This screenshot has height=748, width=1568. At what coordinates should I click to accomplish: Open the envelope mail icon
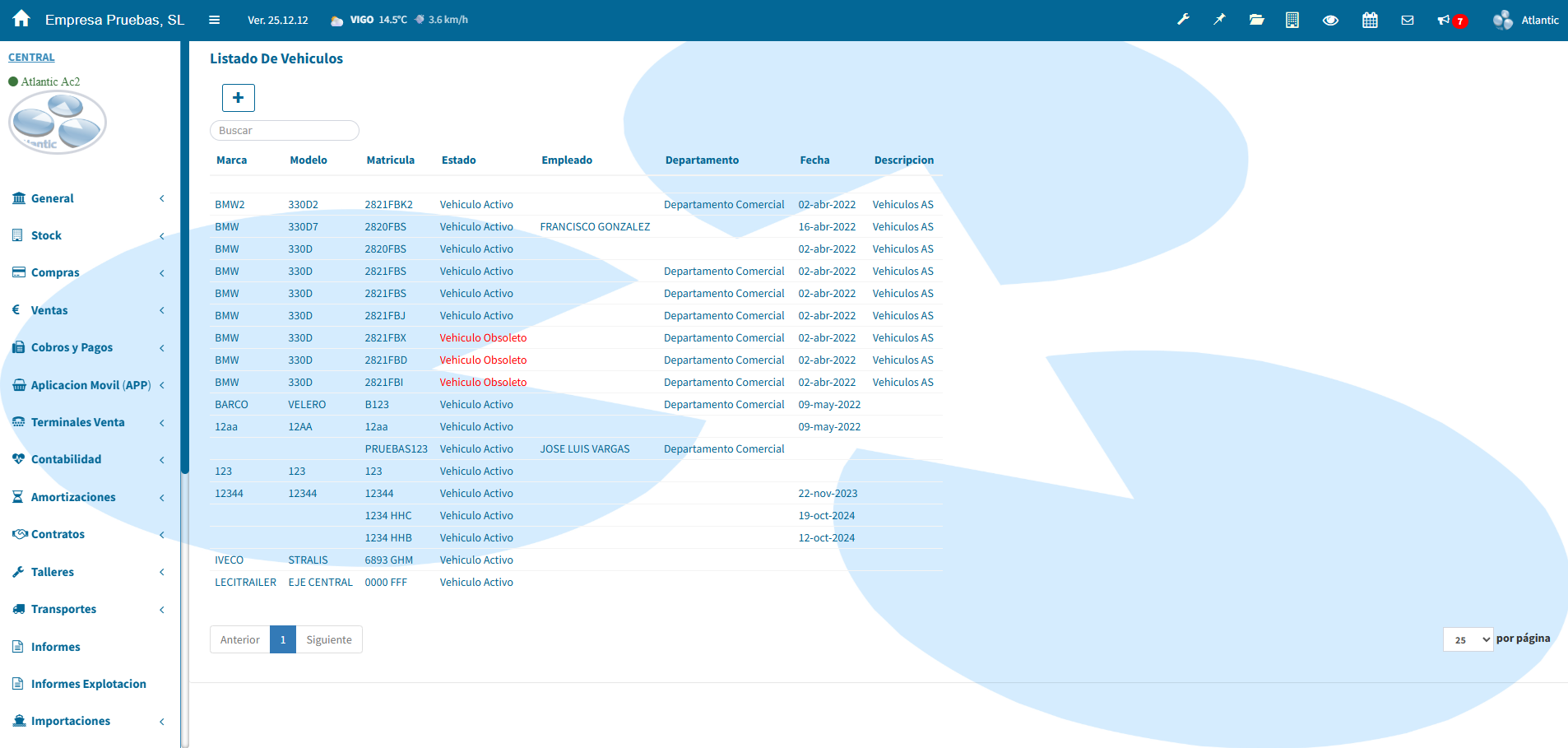[1408, 20]
